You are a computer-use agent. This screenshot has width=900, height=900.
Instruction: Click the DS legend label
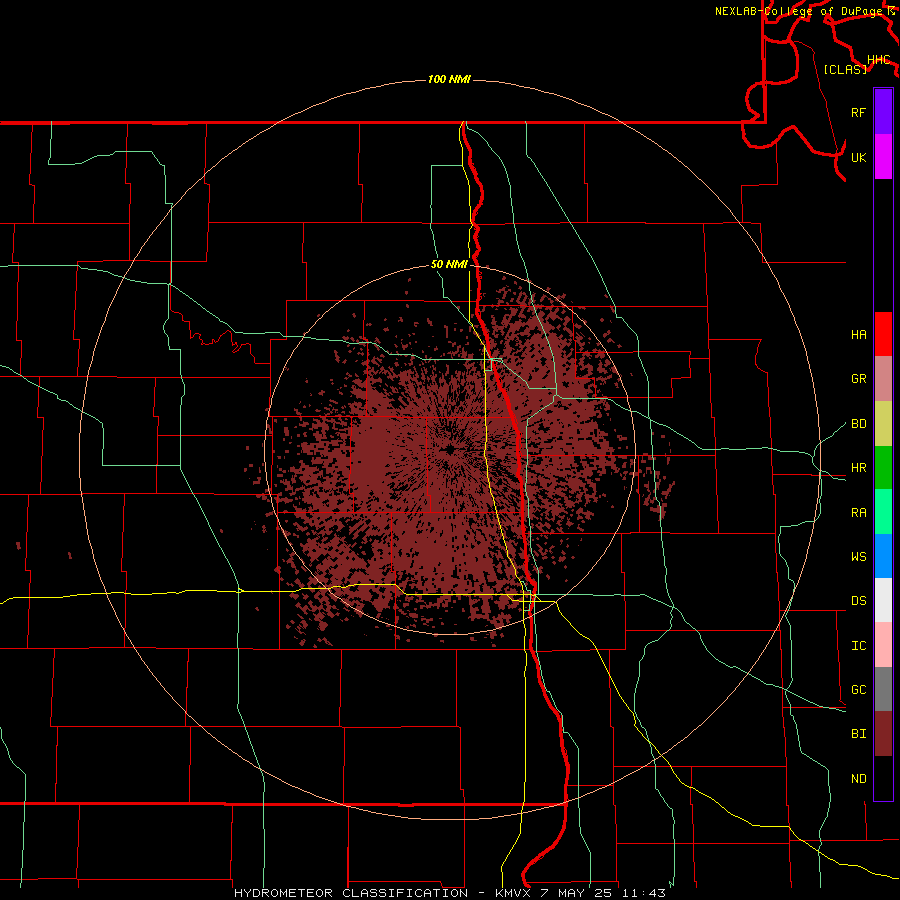pos(858,601)
